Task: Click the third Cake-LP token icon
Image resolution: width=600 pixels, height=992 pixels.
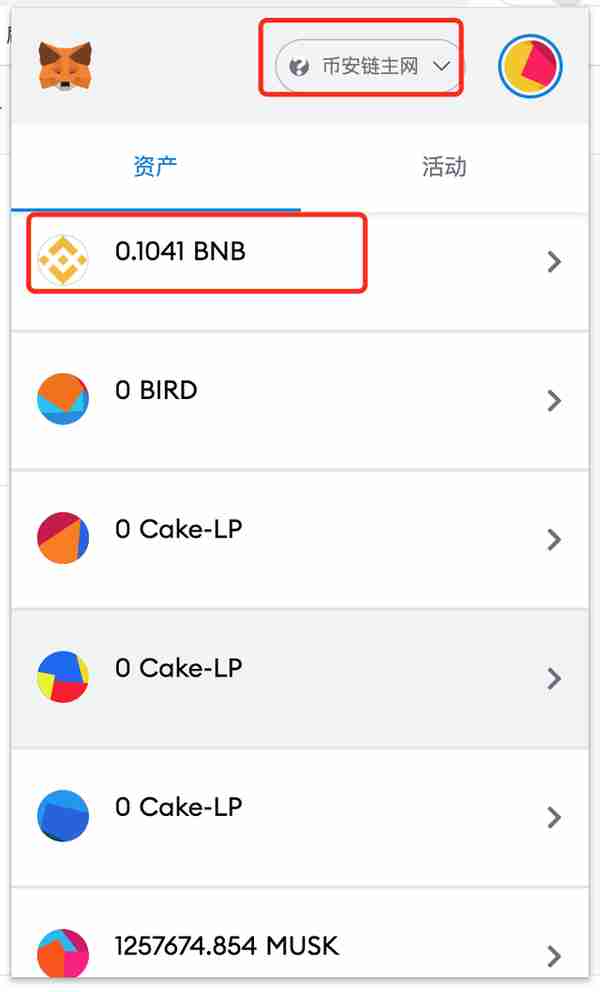Action: pyautogui.click(x=63, y=816)
